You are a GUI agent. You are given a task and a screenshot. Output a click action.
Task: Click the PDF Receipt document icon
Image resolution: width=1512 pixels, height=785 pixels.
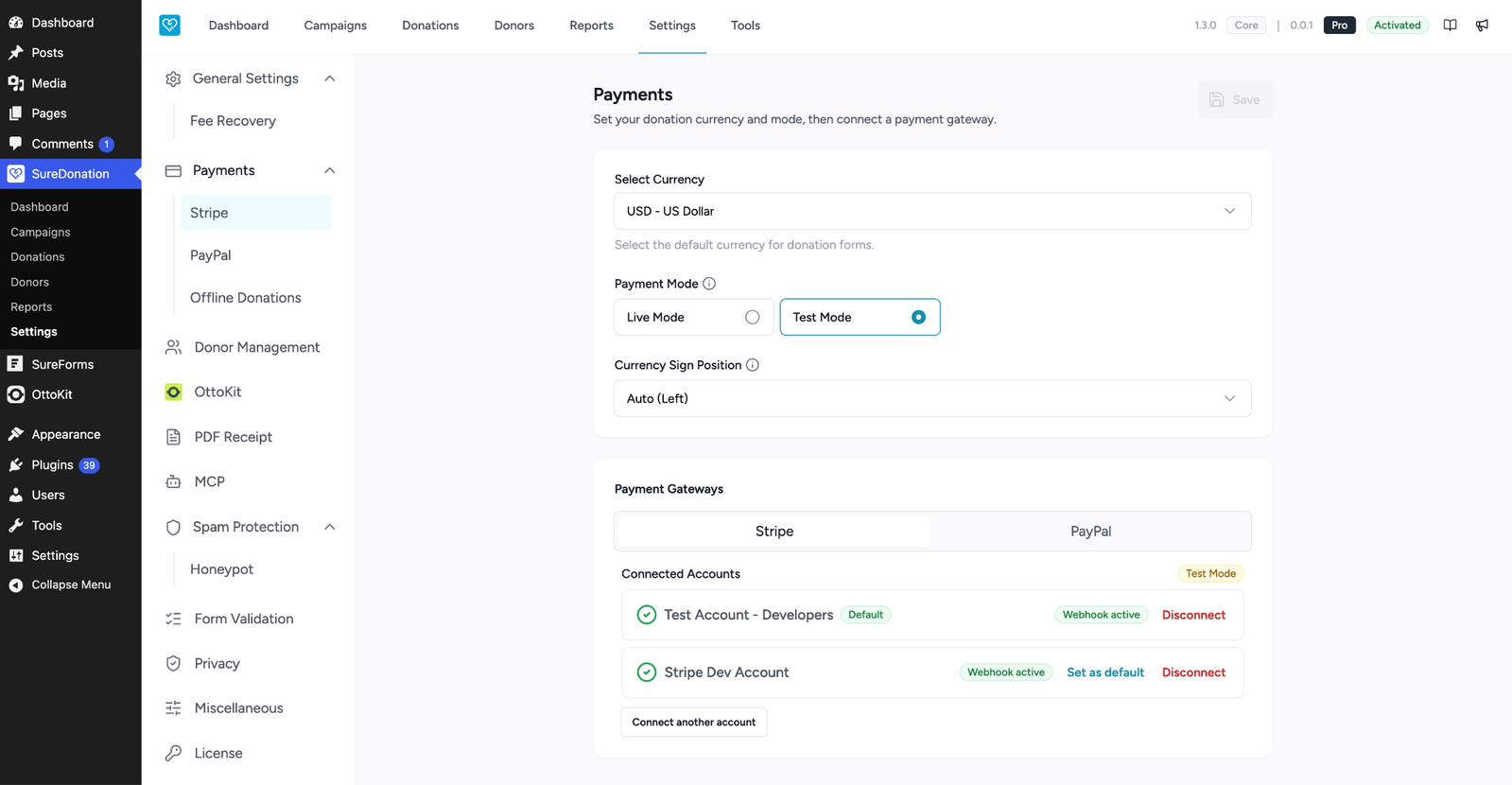(x=173, y=437)
